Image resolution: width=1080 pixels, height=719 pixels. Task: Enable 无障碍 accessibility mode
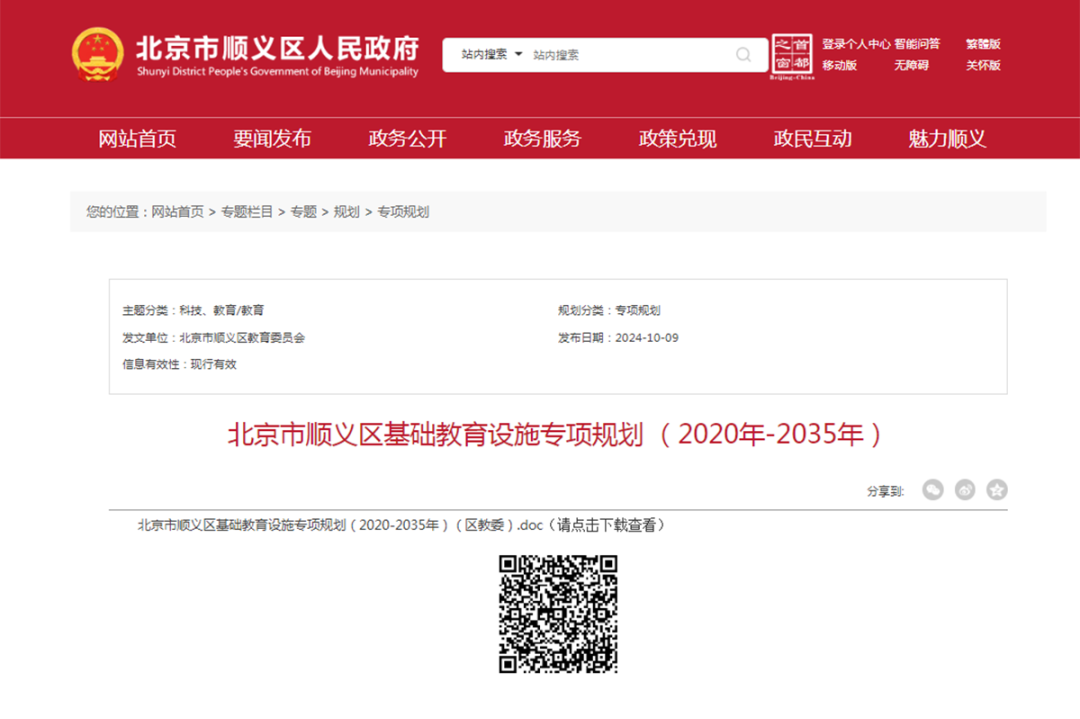tap(911, 65)
